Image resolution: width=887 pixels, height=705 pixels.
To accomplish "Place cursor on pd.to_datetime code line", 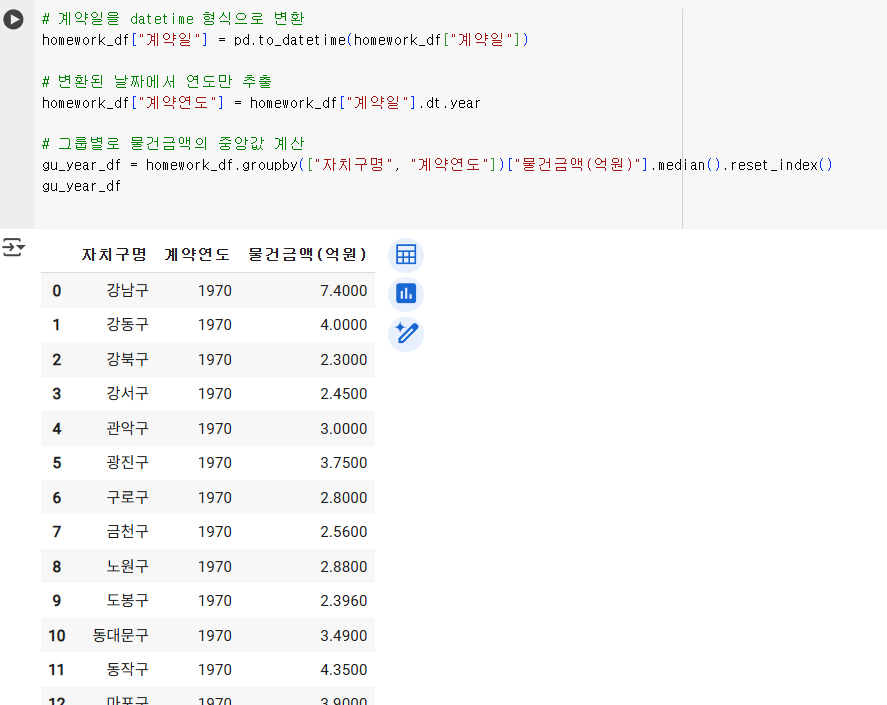I will [285, 40].
